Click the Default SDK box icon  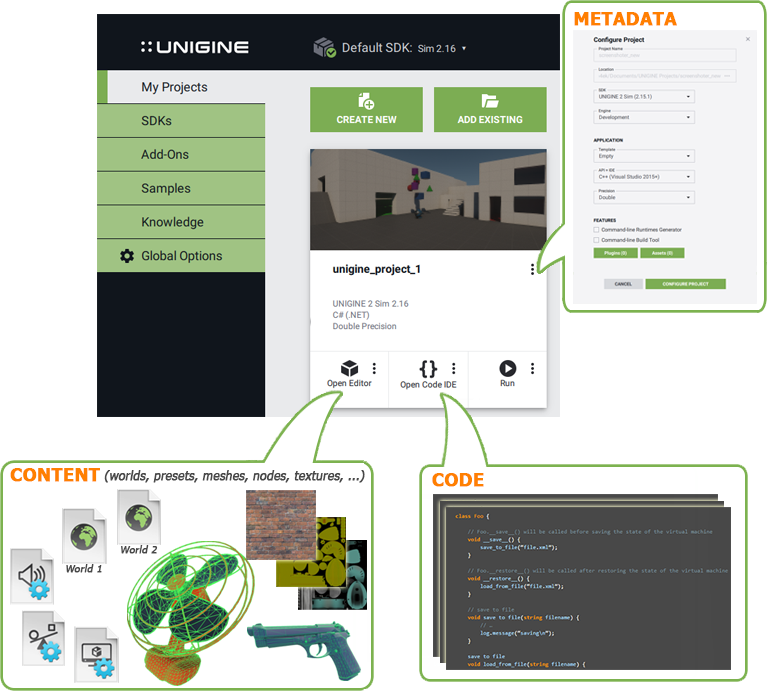point(324,47)
